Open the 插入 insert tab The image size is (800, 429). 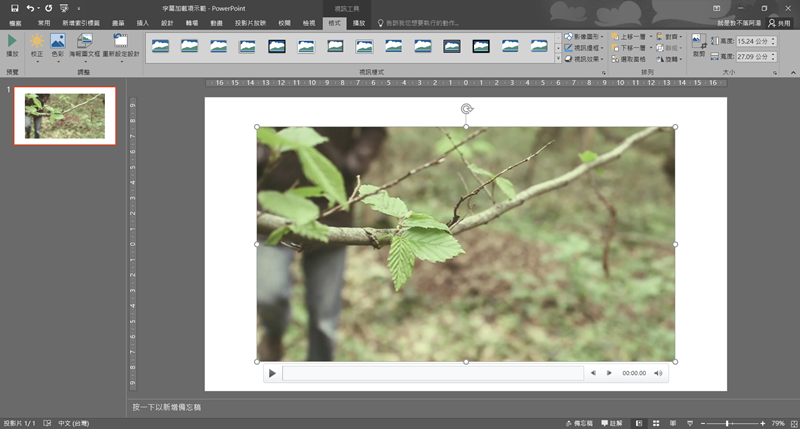click(x=142, y=21)
